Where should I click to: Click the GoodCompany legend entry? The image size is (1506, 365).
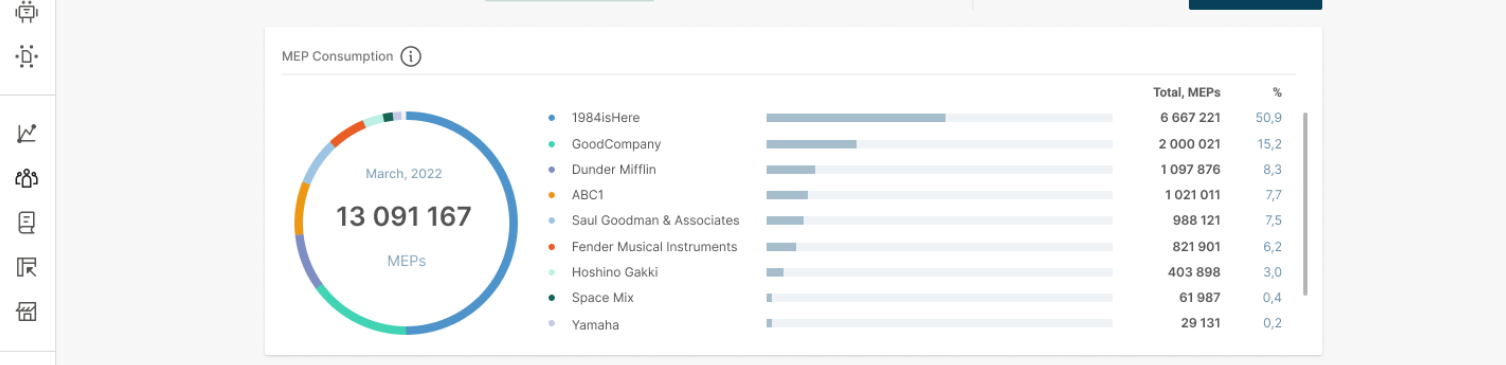coord(616,144)
